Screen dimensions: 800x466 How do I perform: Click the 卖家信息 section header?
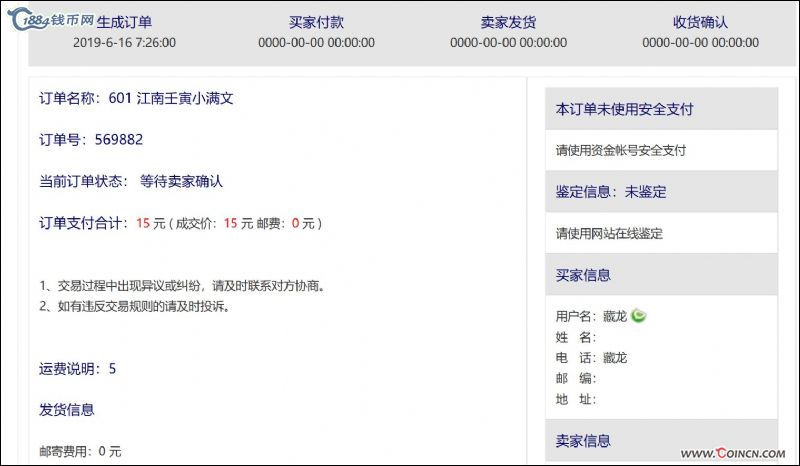pos(583,441)
